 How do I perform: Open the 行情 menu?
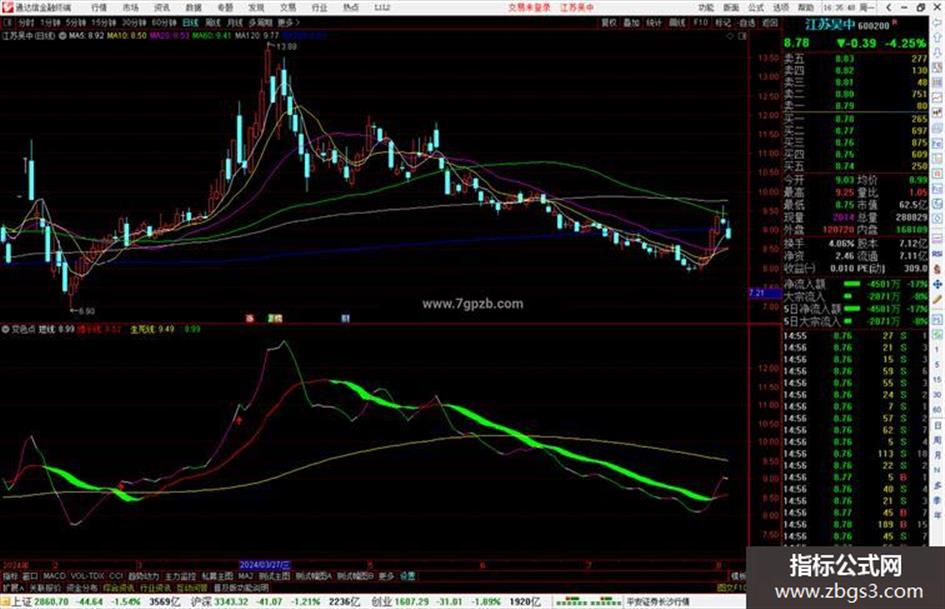99,8
